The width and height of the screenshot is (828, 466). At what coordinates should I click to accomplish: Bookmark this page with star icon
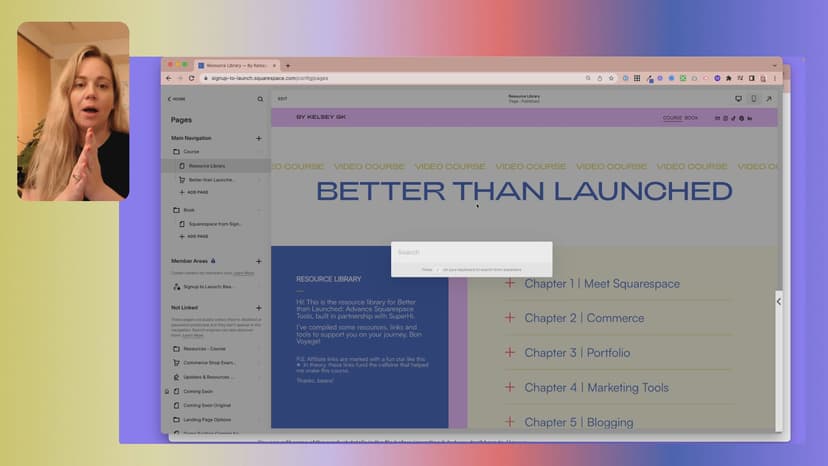[611, 78]
